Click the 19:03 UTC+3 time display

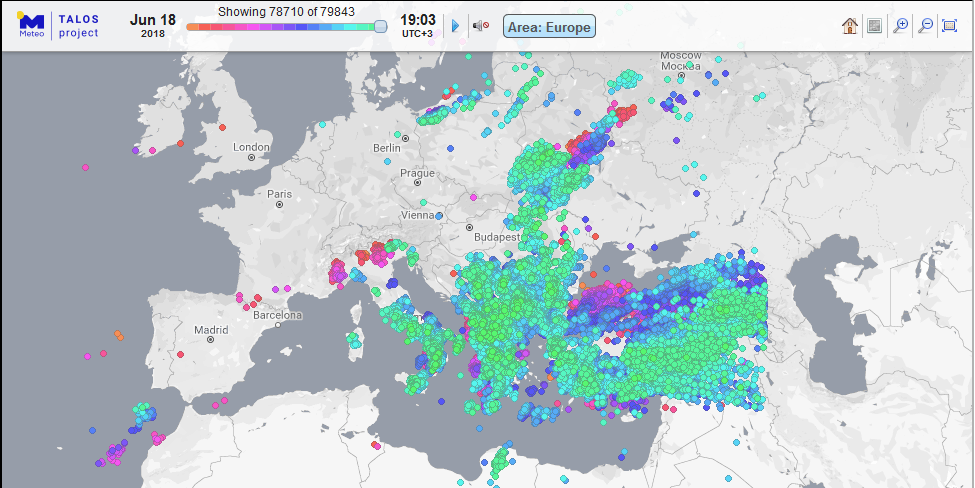[x=417, y=25]
